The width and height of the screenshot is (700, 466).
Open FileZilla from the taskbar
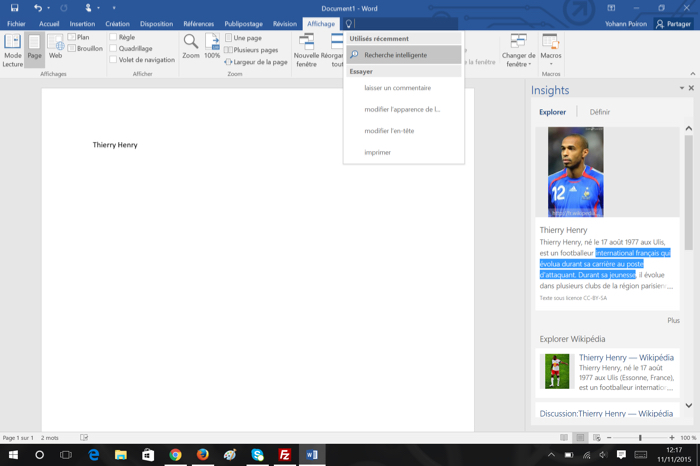tap(284, 455)
